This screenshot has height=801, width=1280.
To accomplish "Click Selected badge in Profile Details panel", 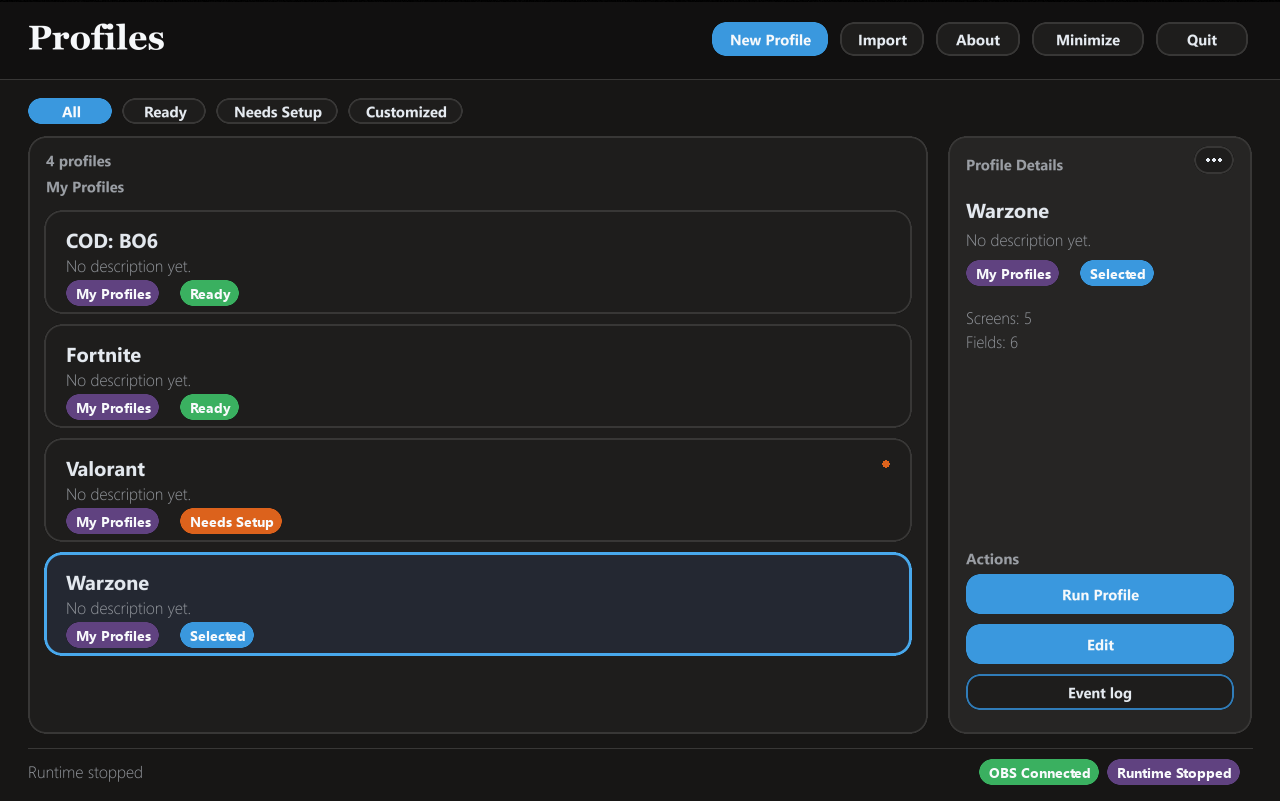I will (1117, 273).
